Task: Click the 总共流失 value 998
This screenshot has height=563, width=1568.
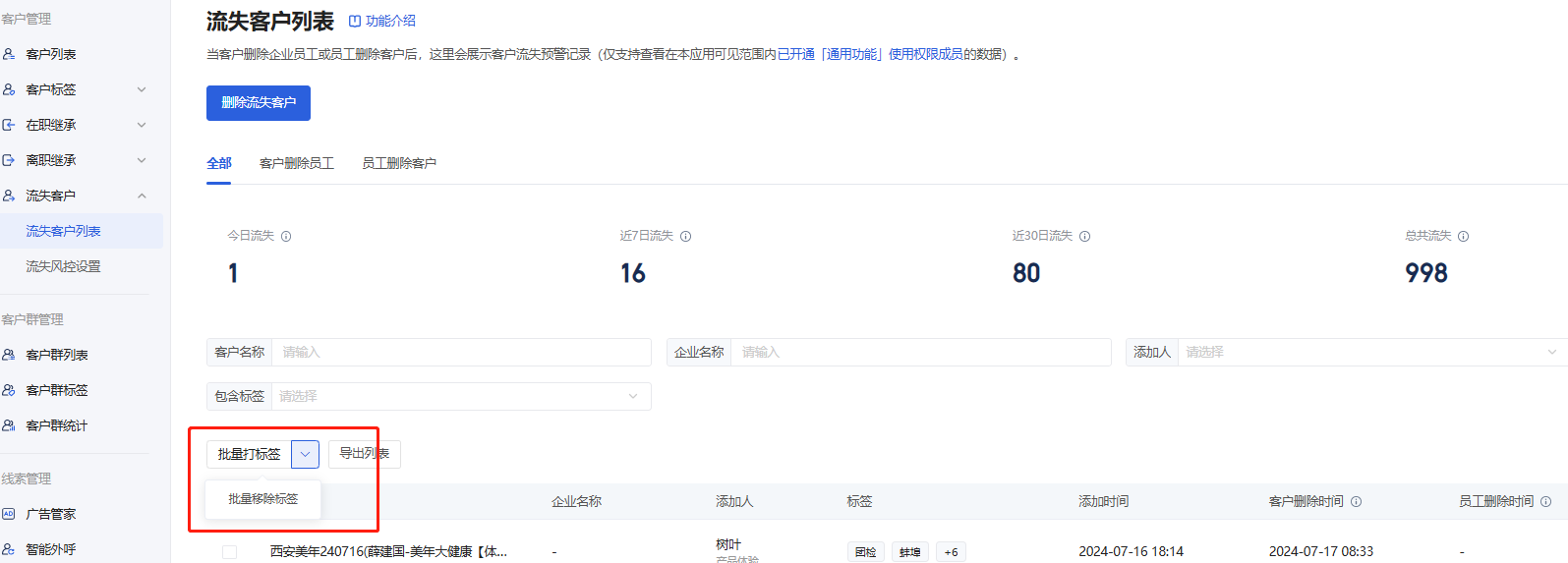Action: click(1426, 273)
